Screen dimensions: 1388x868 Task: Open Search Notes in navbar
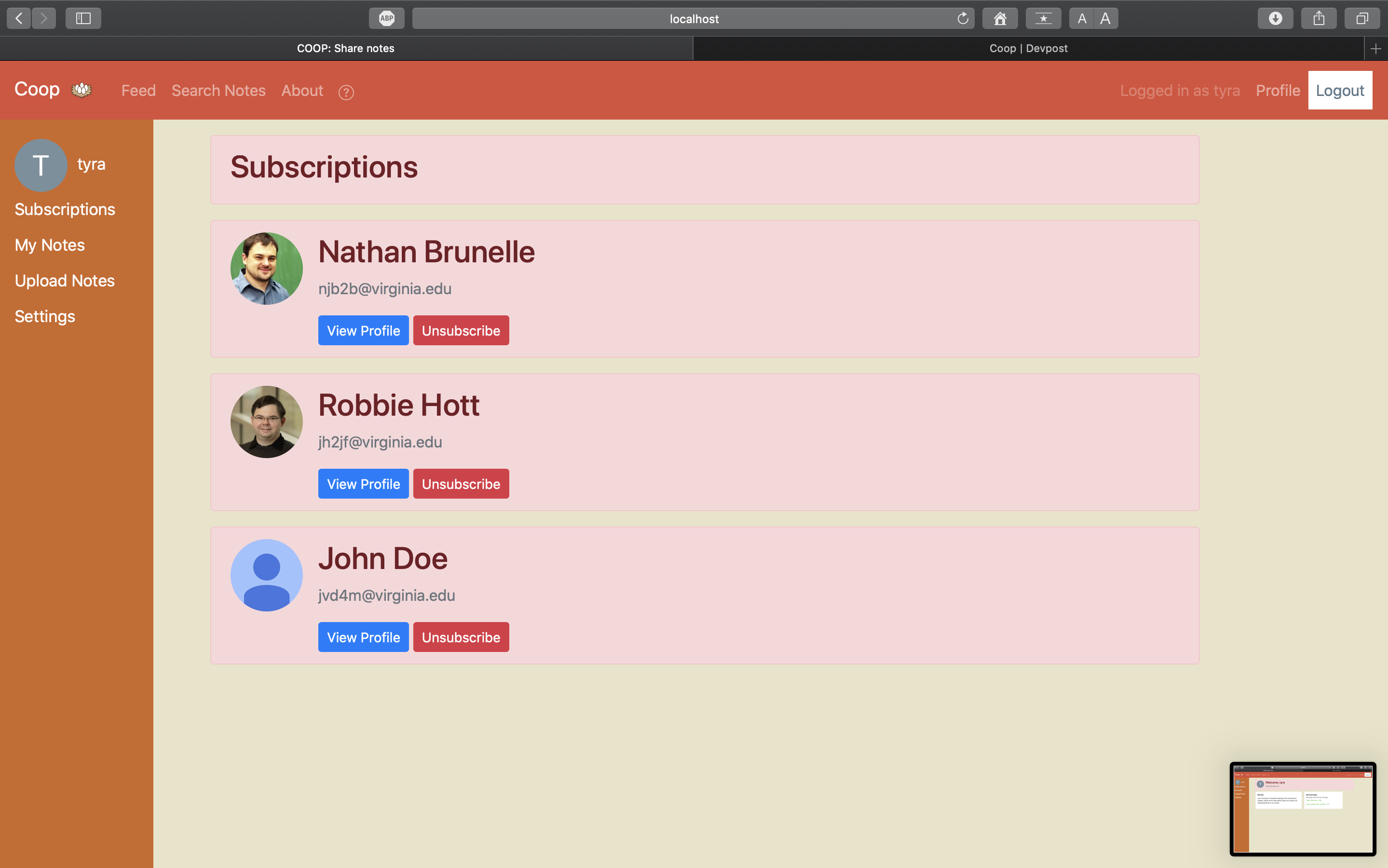coord(218,91)
